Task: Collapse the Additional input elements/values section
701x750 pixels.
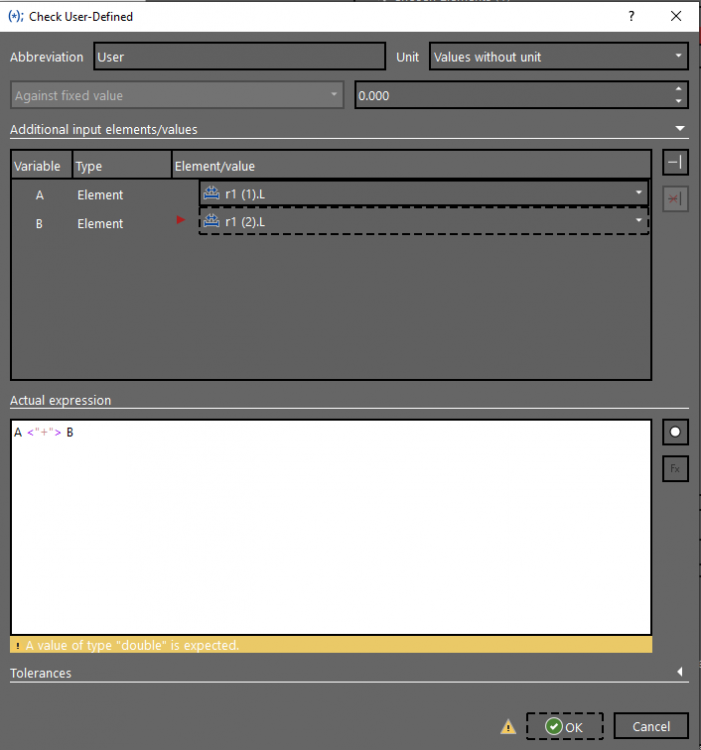Action: 680,128
